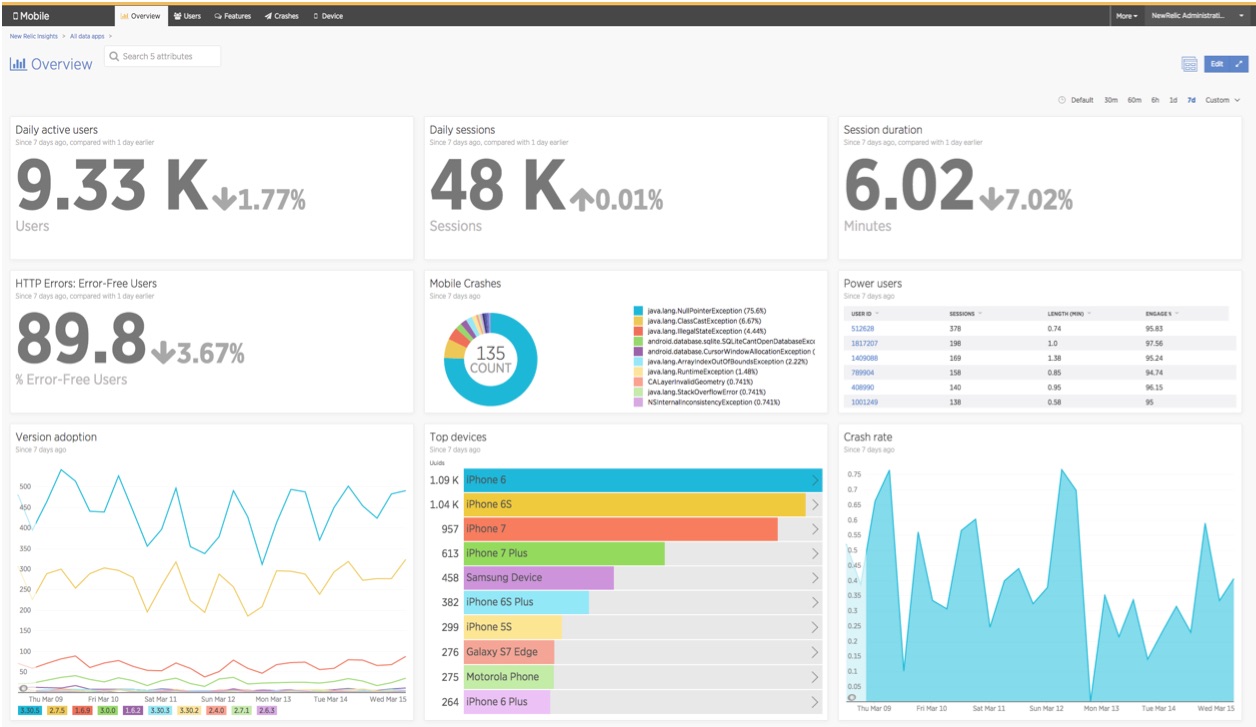Open the Custom time range dropdown

[1222, 100]
